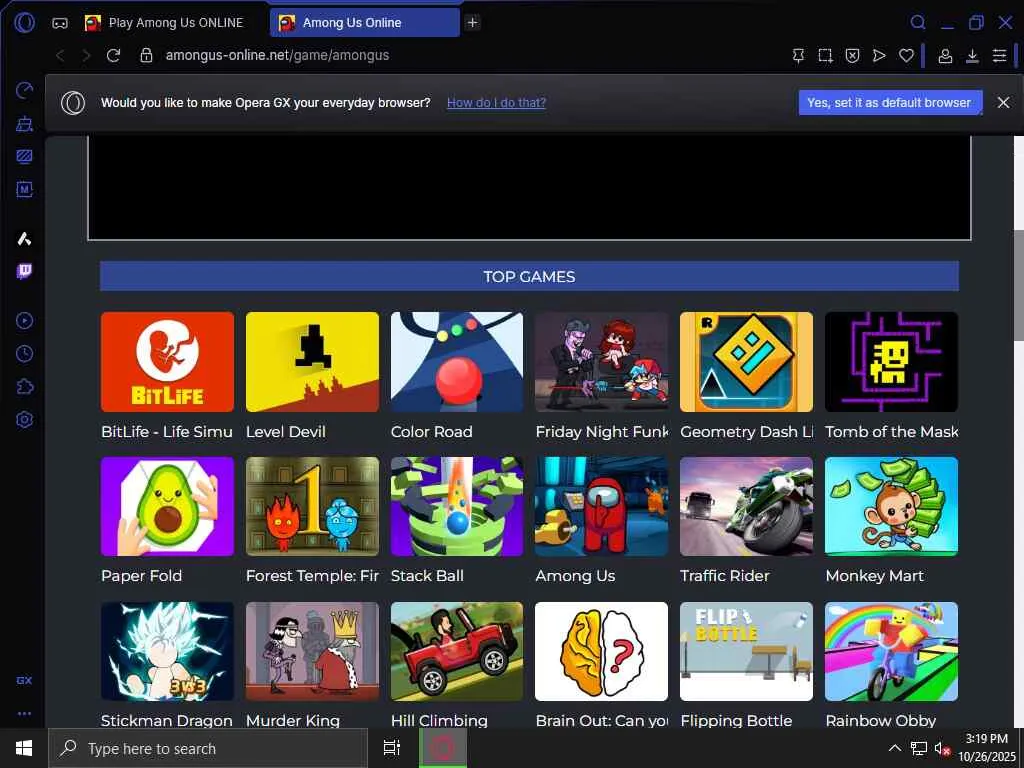This screenshot has width=1024, height=768.
Task: Add page to bookmarks with the heart icon
Action: point(906,56)
